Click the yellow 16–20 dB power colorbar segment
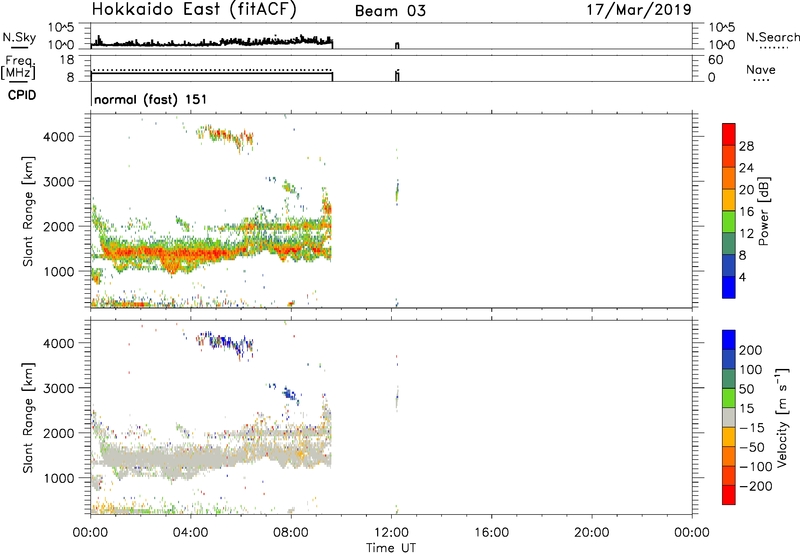The width and height of the screenshot is (800, 554). point(729,200)
